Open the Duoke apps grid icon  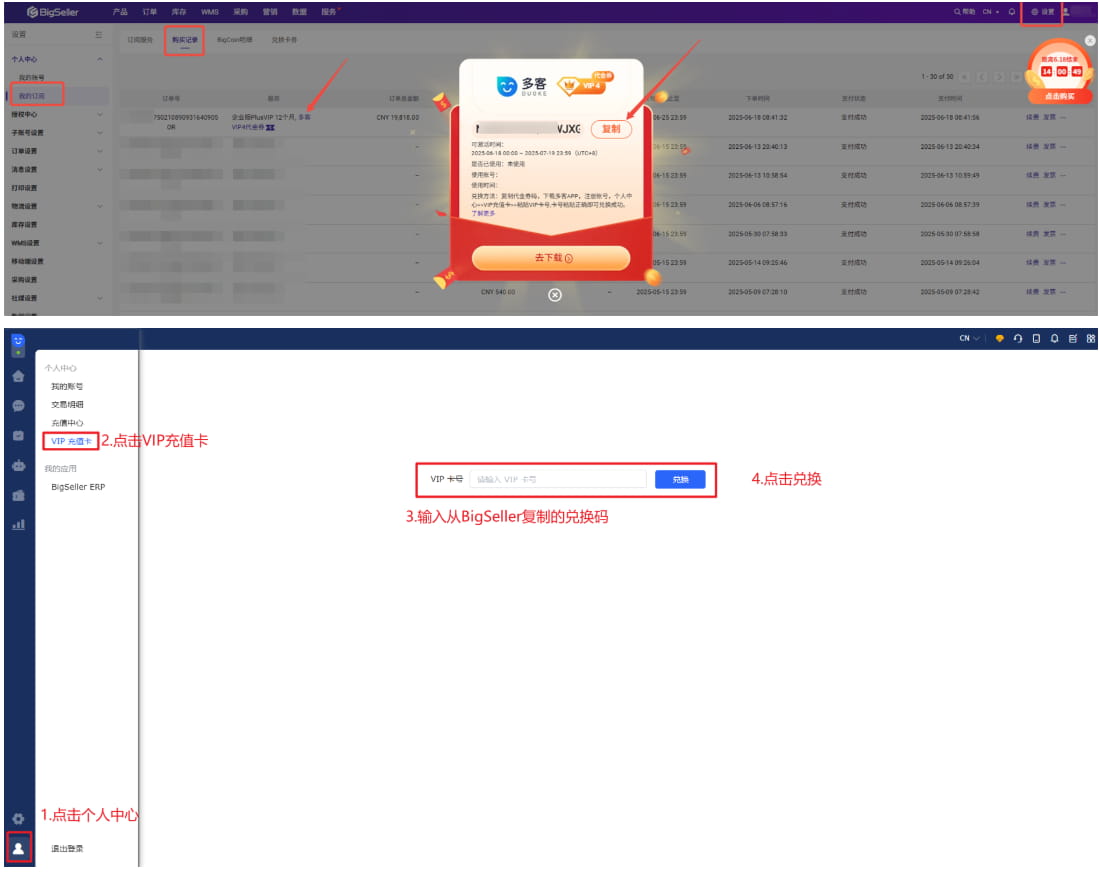(x=1091, y=338)
